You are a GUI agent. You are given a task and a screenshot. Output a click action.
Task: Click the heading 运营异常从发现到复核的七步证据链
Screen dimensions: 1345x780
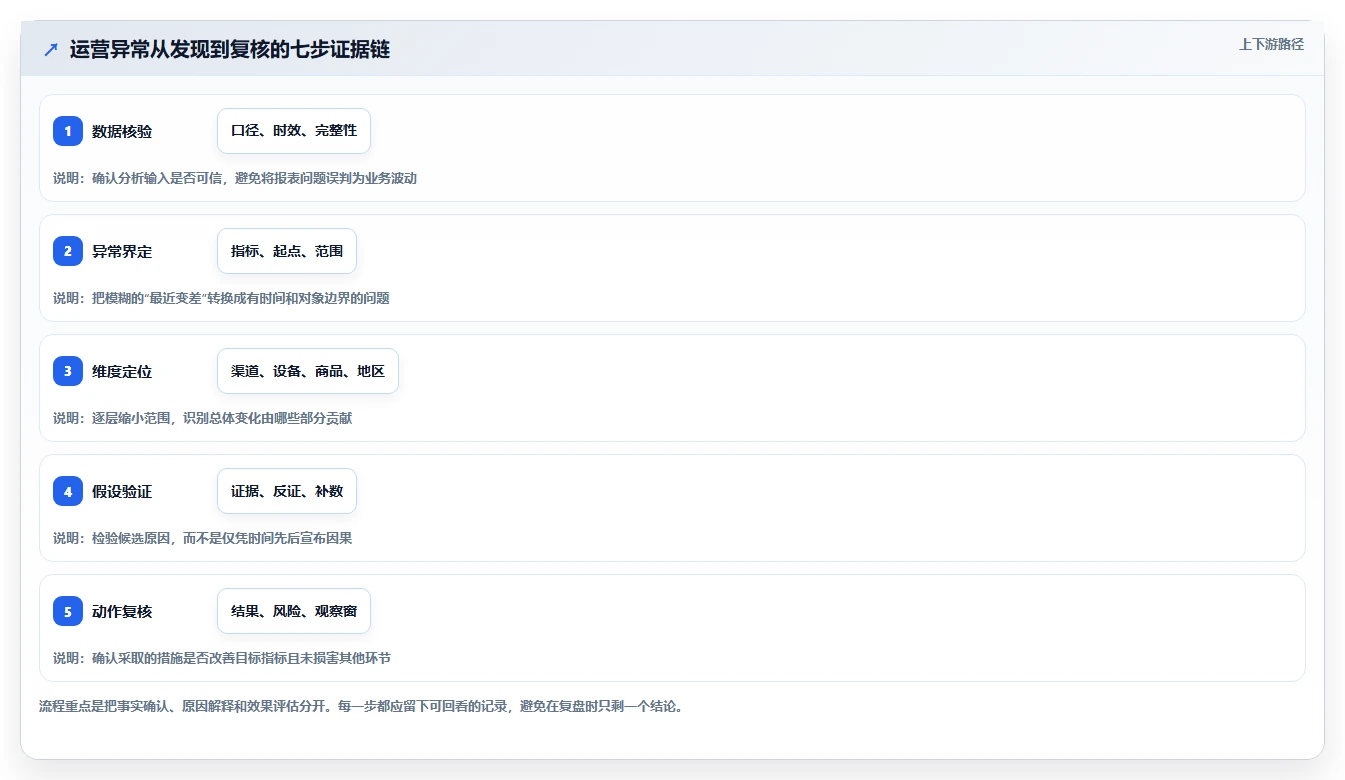tap(230, 50)
